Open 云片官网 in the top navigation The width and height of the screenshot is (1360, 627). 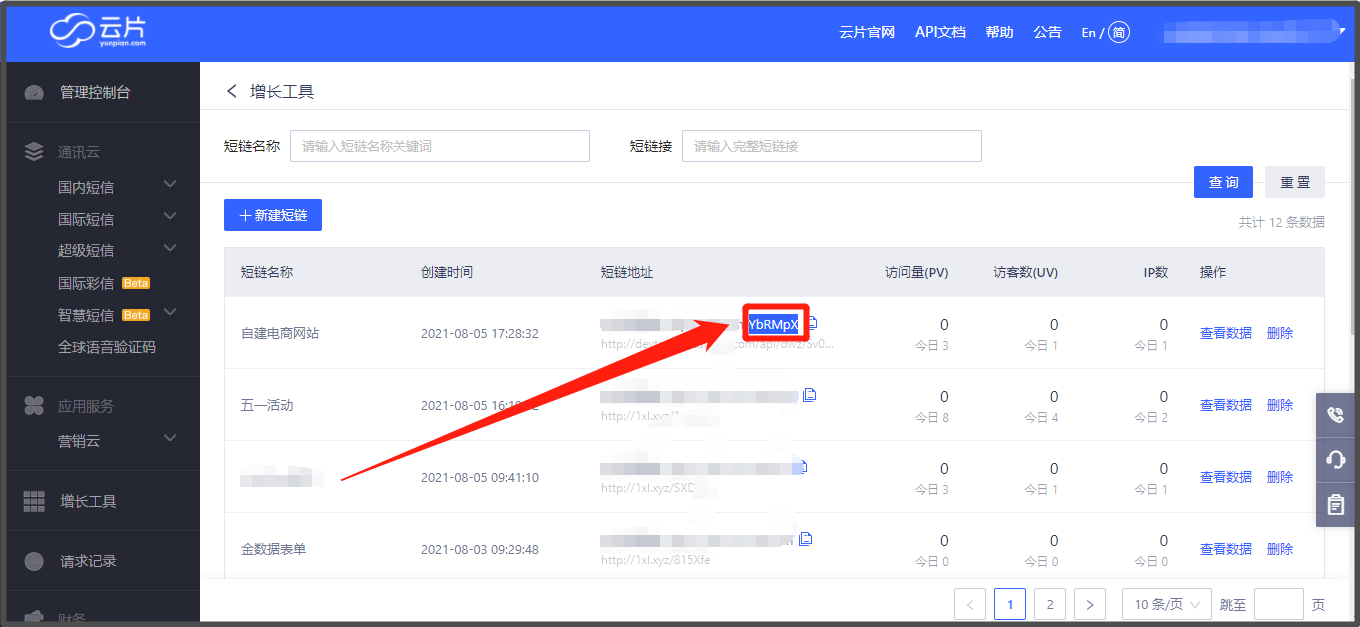point(867,32)
